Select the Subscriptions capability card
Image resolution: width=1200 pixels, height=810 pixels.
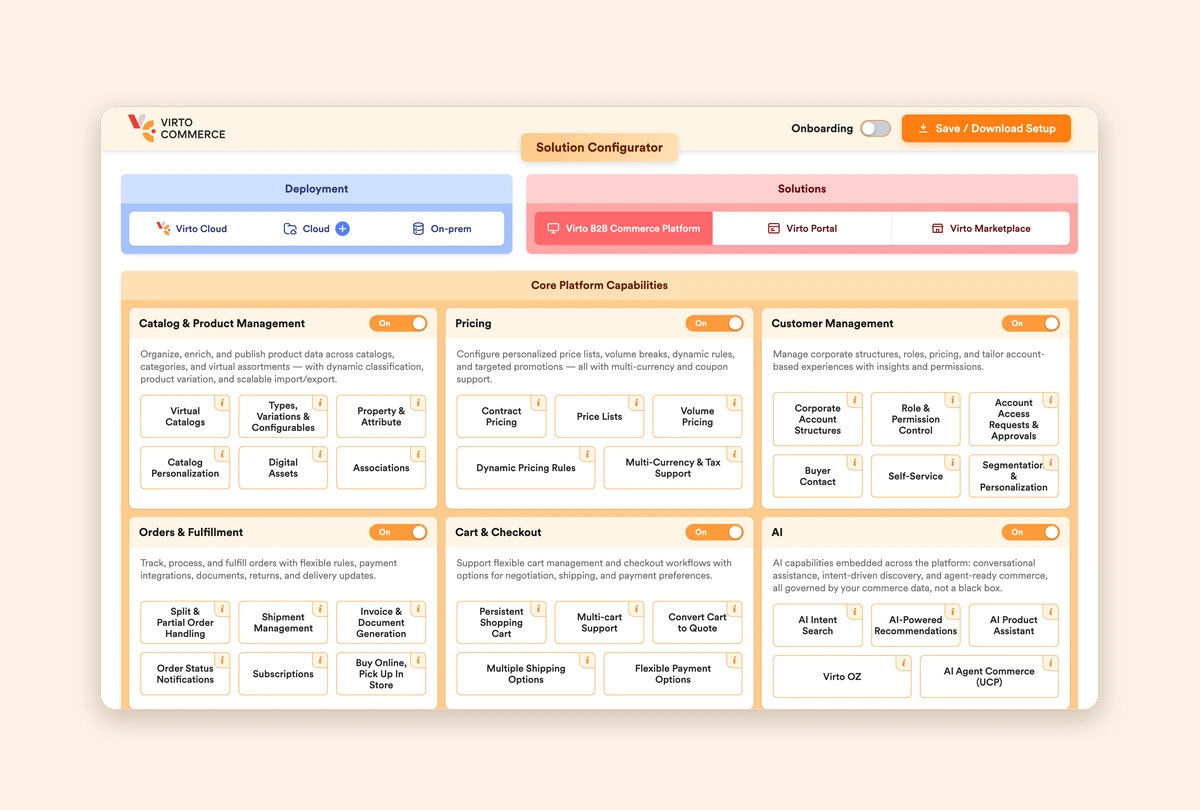283,674
